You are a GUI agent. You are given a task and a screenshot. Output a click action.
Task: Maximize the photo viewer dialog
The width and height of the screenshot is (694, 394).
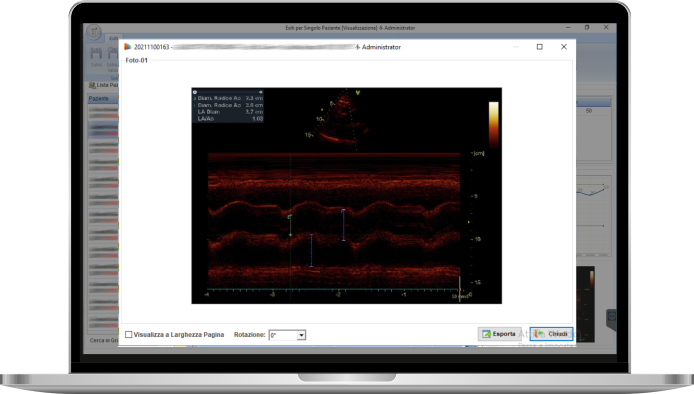click(540, 47)
